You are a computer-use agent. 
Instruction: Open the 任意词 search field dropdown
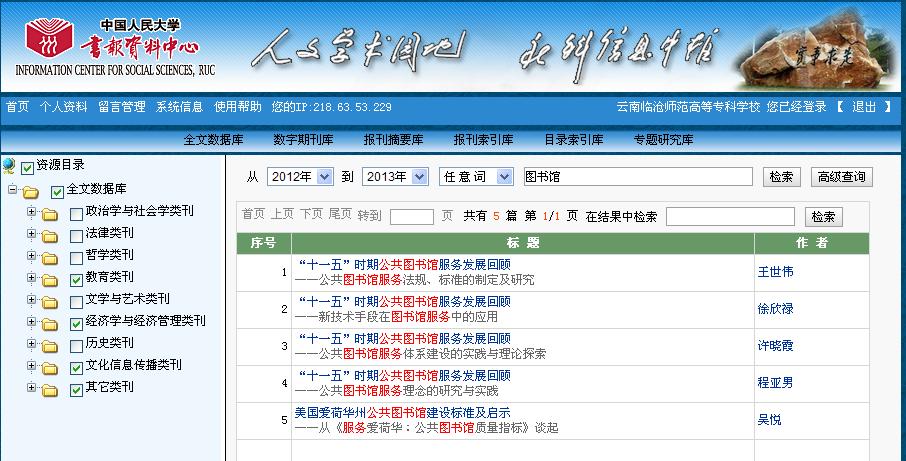click(476, 177)
